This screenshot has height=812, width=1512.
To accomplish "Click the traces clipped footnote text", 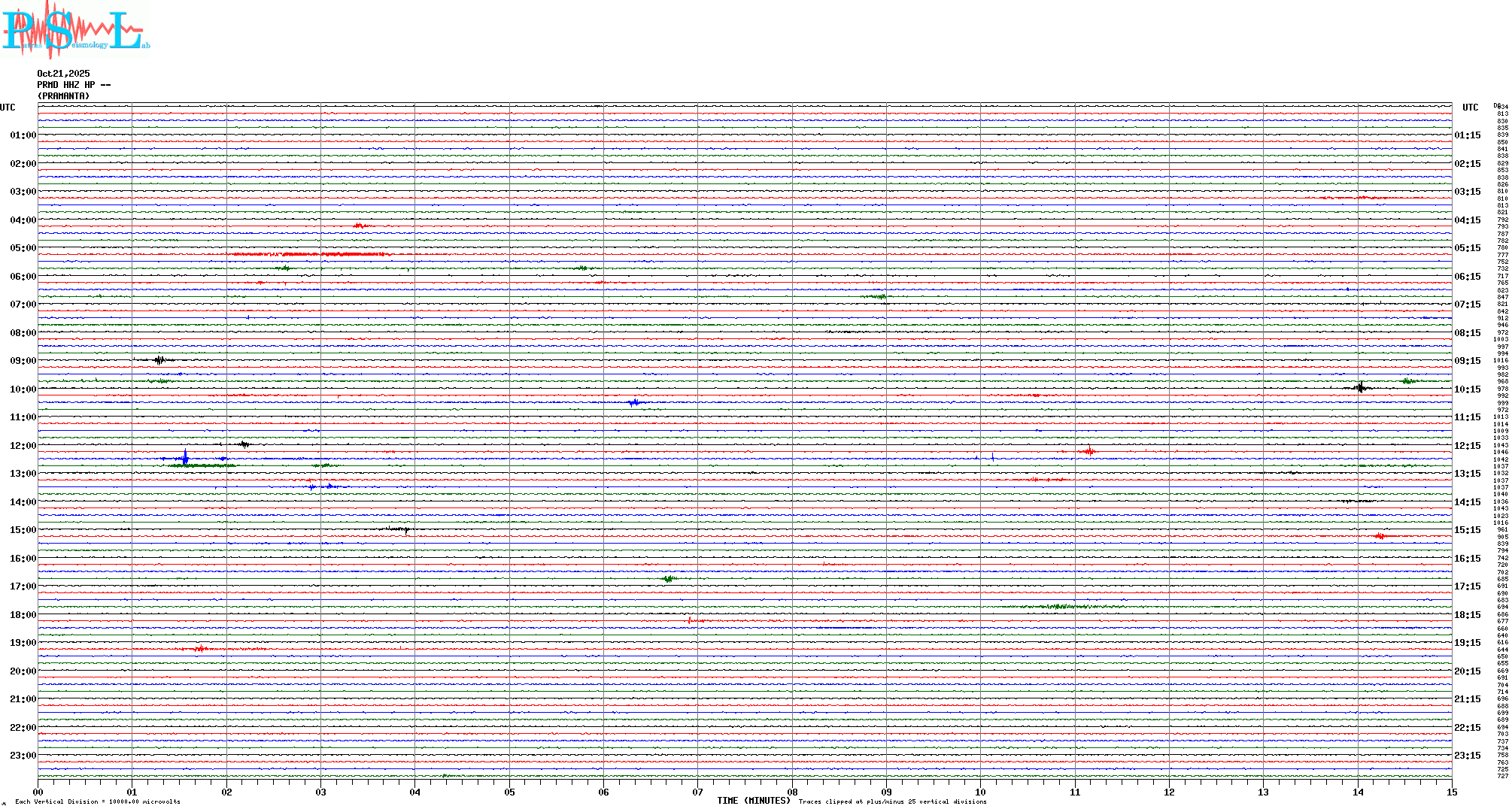I will point(892,802).
